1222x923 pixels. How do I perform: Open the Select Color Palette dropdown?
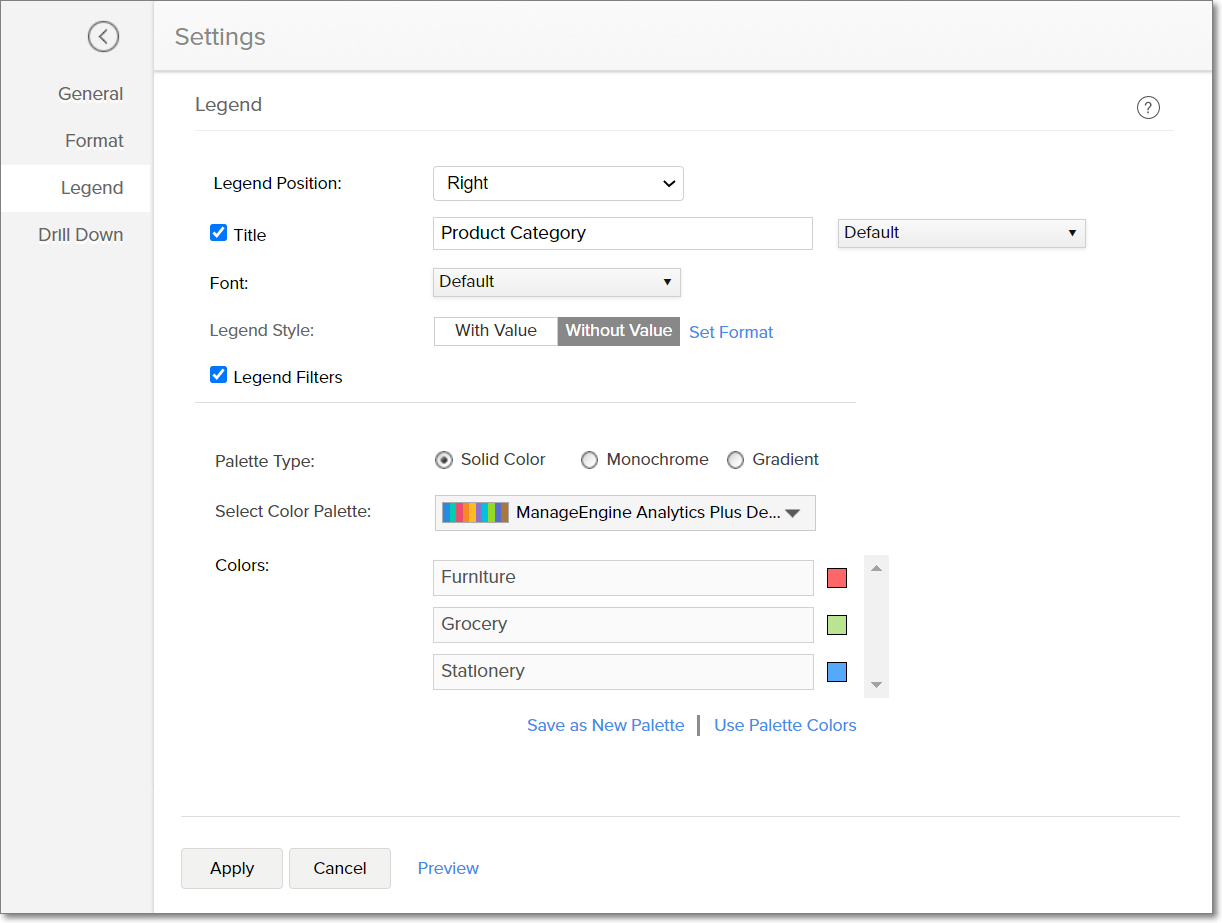625,513
